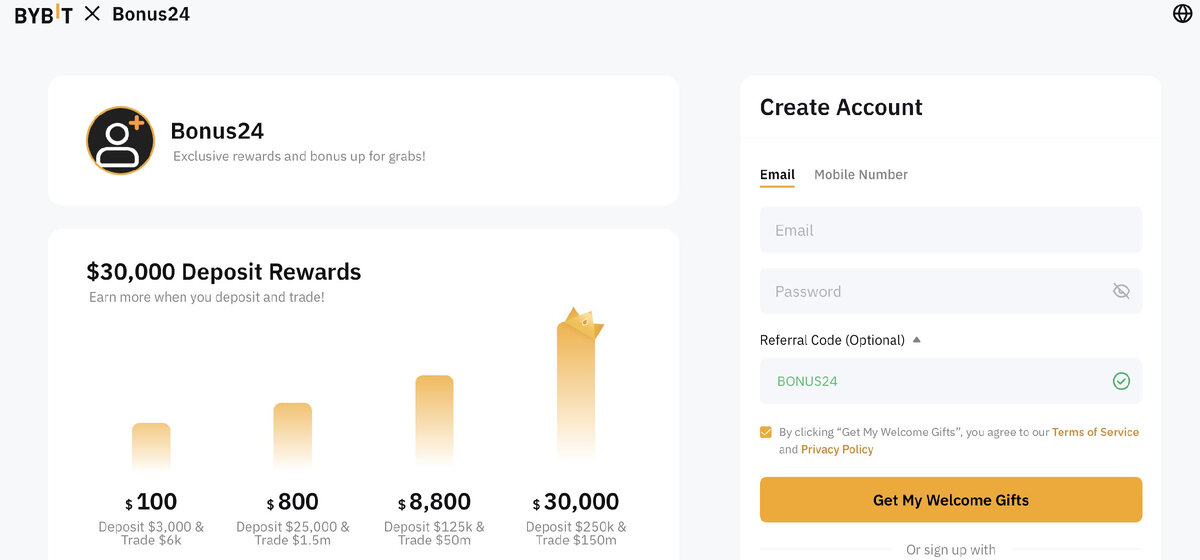
Task: Click the X symbol beside Bybit logo
Action: [92, 14]
